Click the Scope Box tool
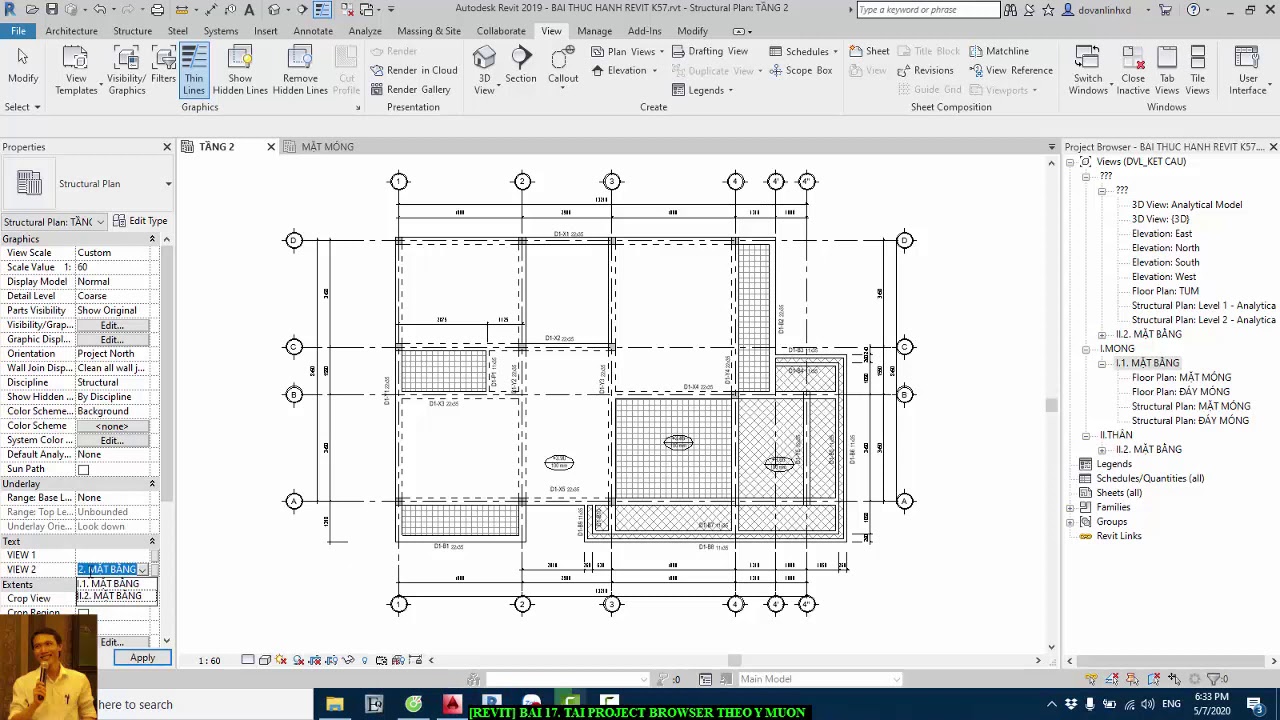This screenshot has width=1280, height=720. pyautogui.click(x=800, y=70)
